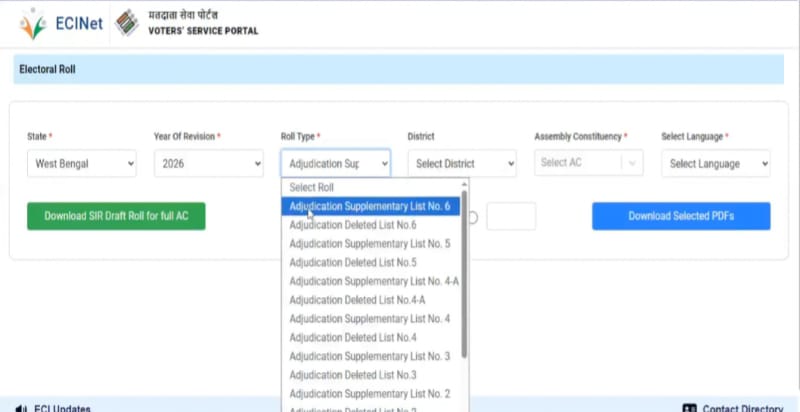The image size is (800, 412).
Task: Pick Adjudication Supplementary List No. 4-A
Action: pyautogui.click(x=373, y=281)
